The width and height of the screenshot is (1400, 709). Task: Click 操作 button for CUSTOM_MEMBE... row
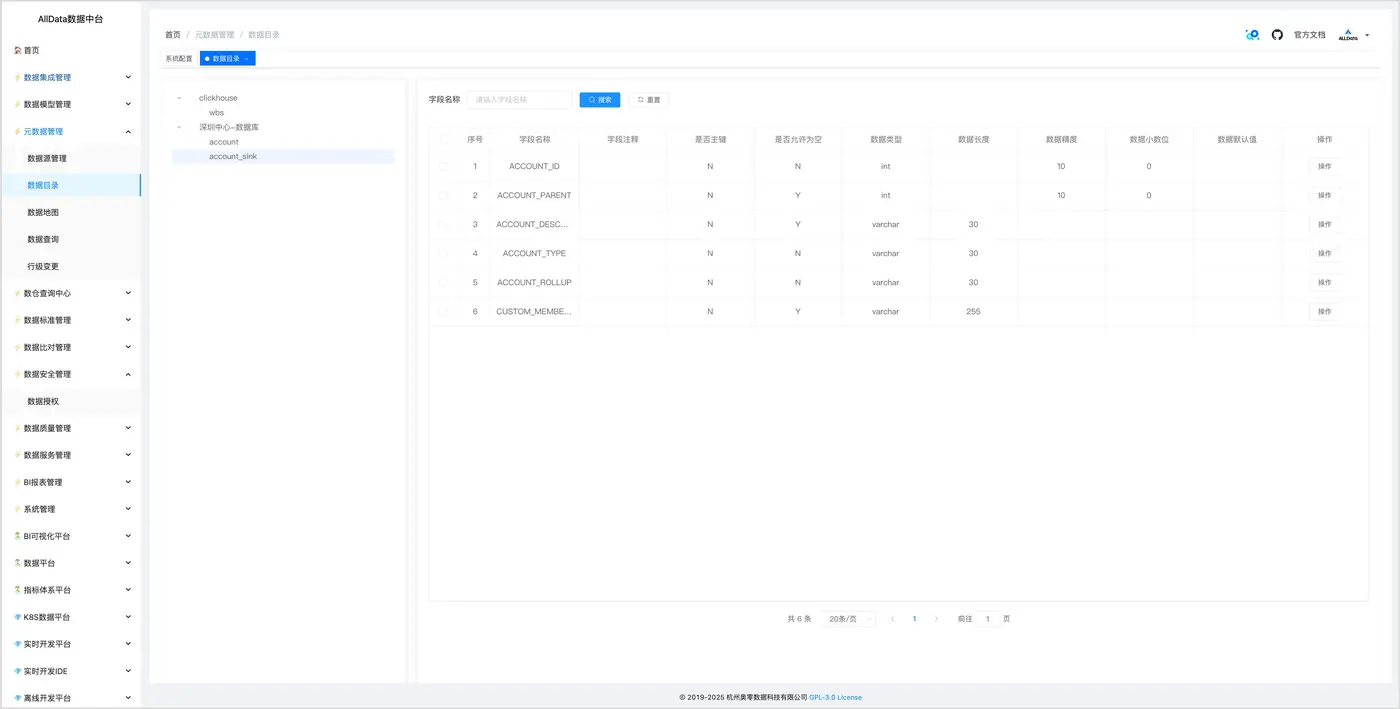pos(1325,311)
